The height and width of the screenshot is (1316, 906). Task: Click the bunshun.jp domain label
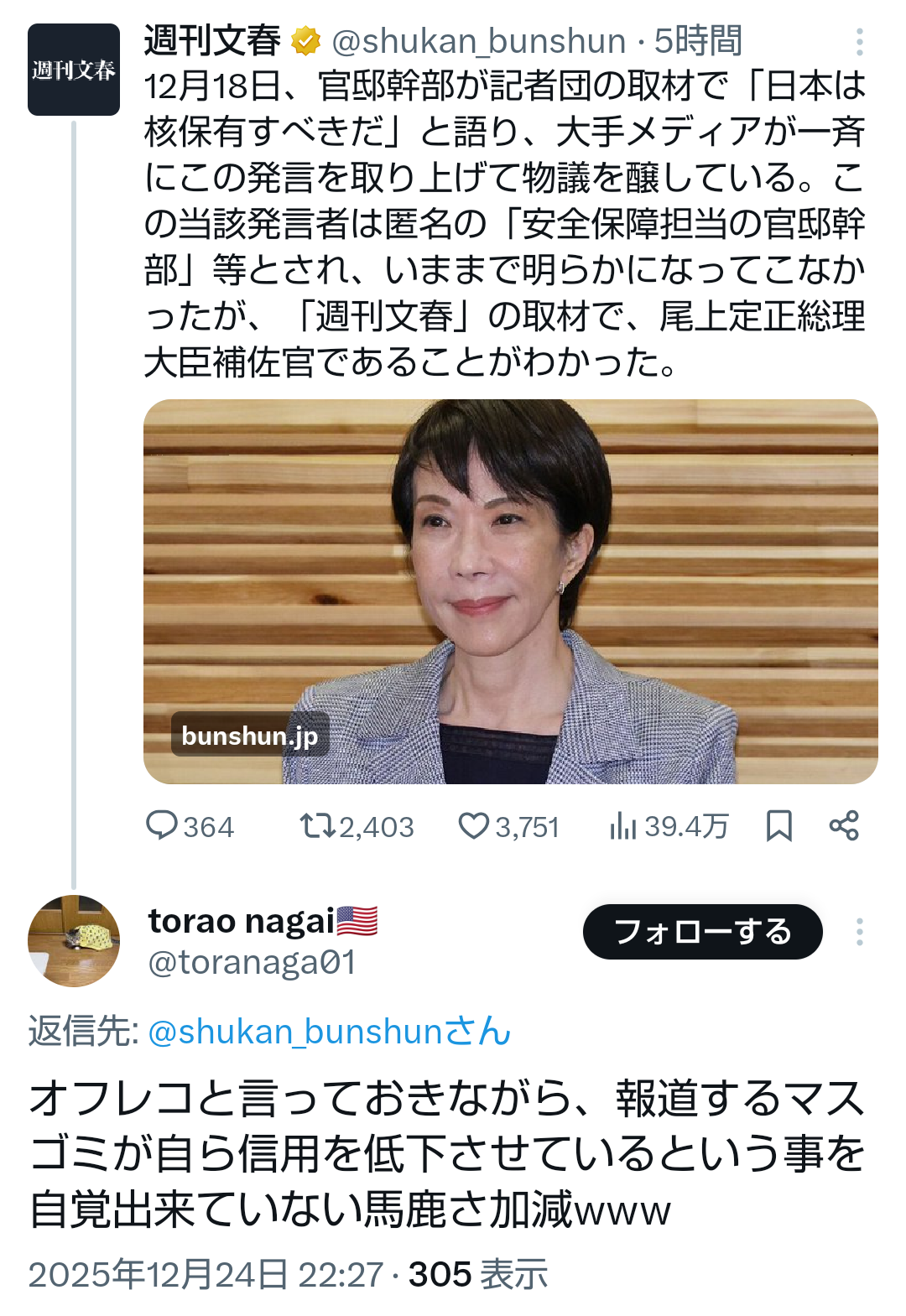250,736
